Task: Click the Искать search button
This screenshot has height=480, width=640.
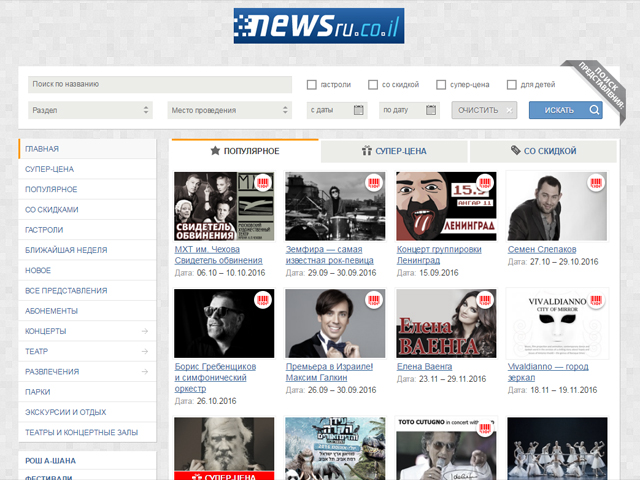Action: 566,110
